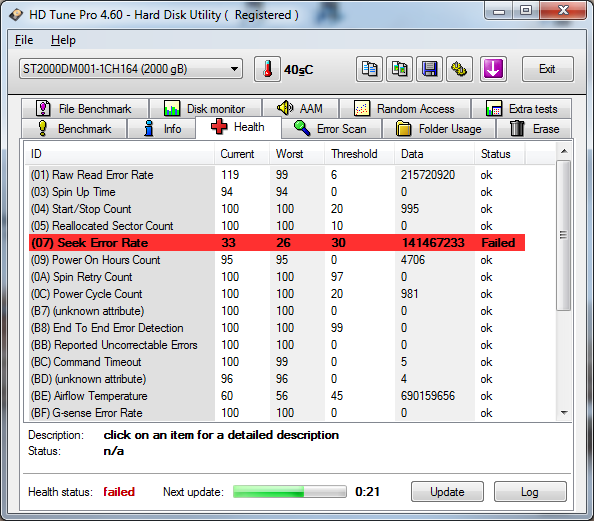Switch to the Error Scan tab
The height and width of the screenshot is (521, 594).
tap(331, 129)
